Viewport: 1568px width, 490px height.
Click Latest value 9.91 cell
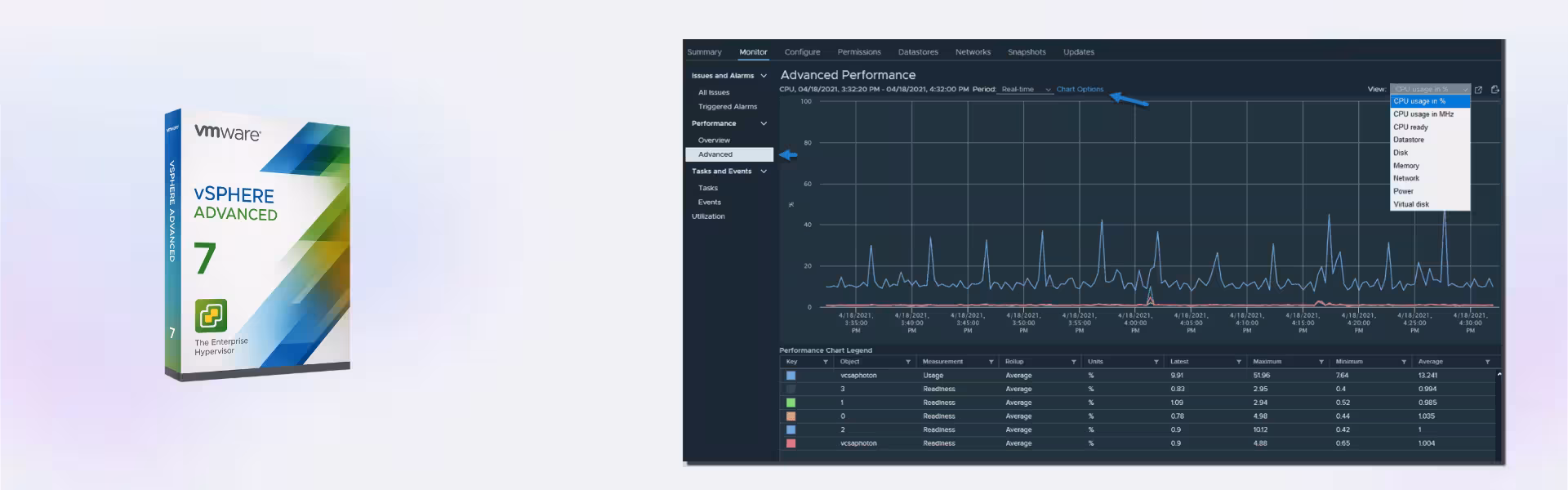pos(1177,376)
